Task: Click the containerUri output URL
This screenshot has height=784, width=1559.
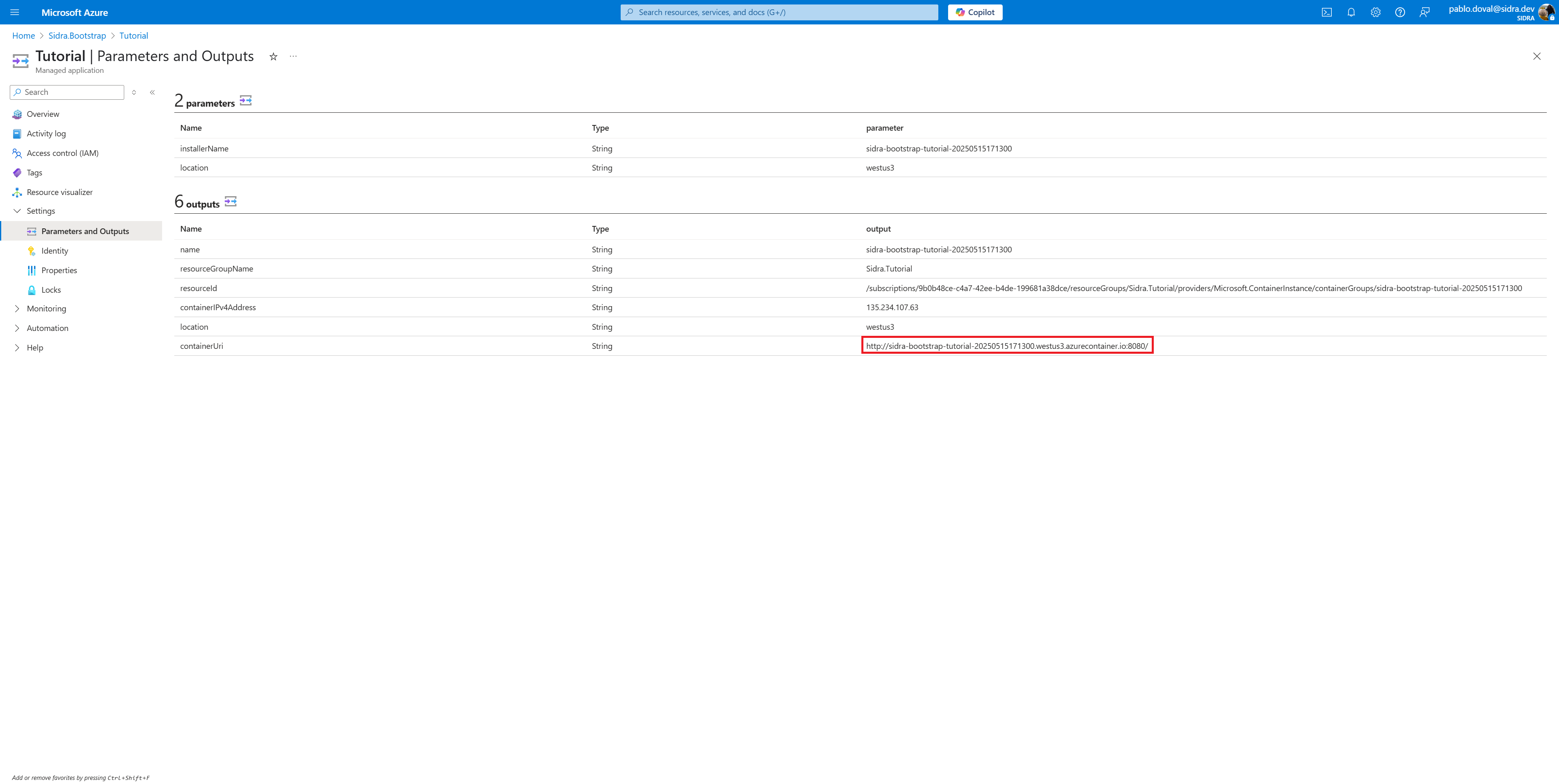Action: point(1006,346)
